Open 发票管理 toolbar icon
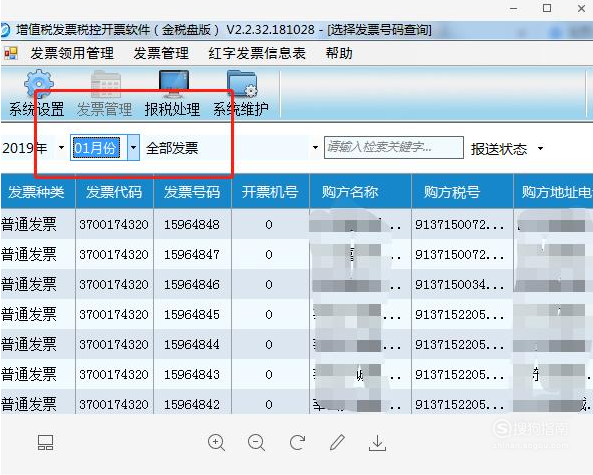The height and width of the screenshot is (475, 593). coord(106,84)
